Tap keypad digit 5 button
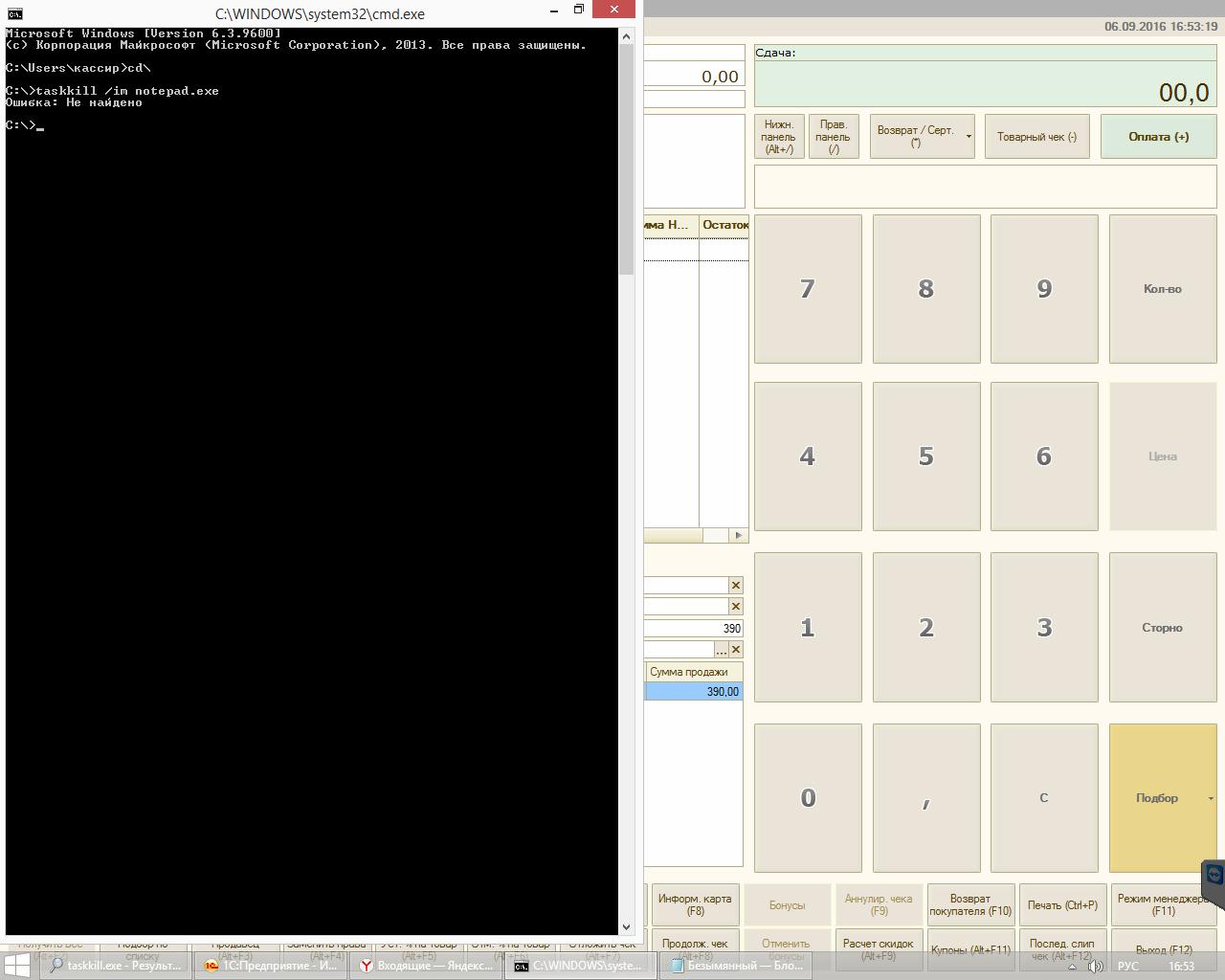This screenshot has width=1225, height=980. [926, 457]
